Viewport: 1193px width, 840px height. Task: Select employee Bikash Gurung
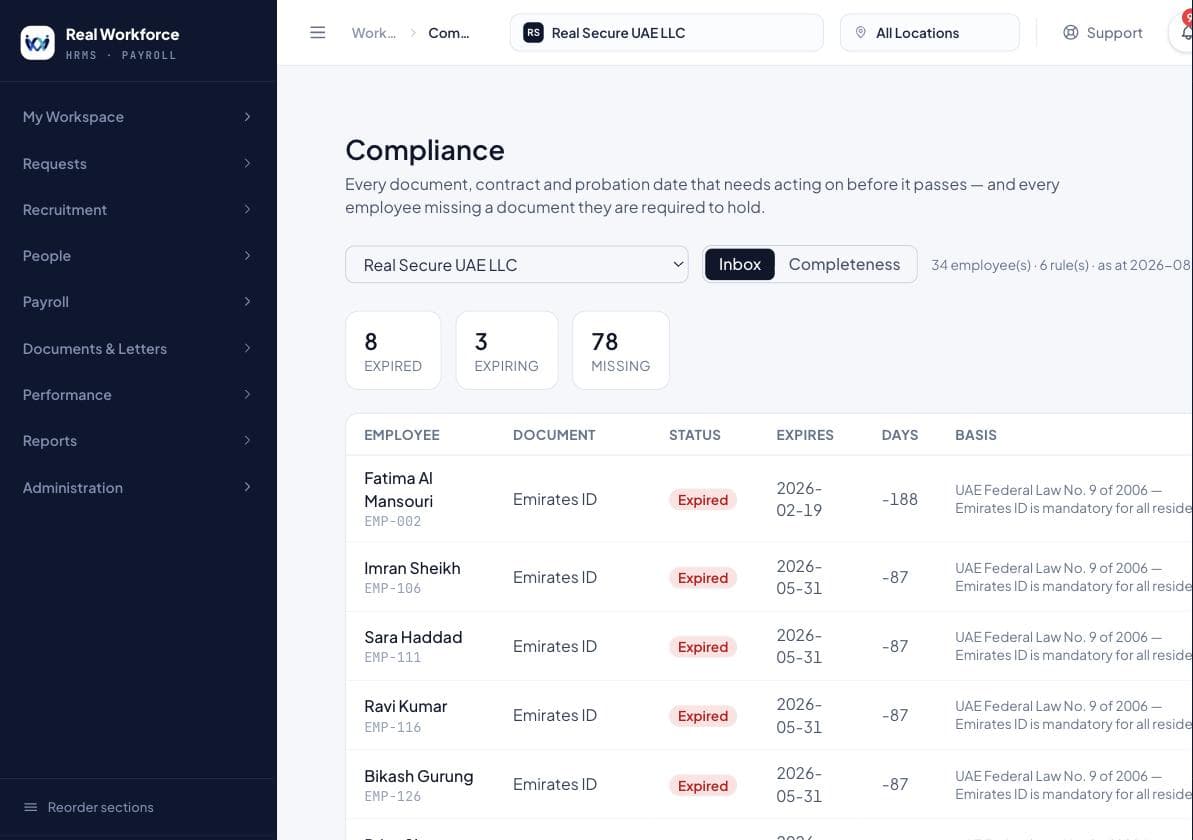click(418, 776)
